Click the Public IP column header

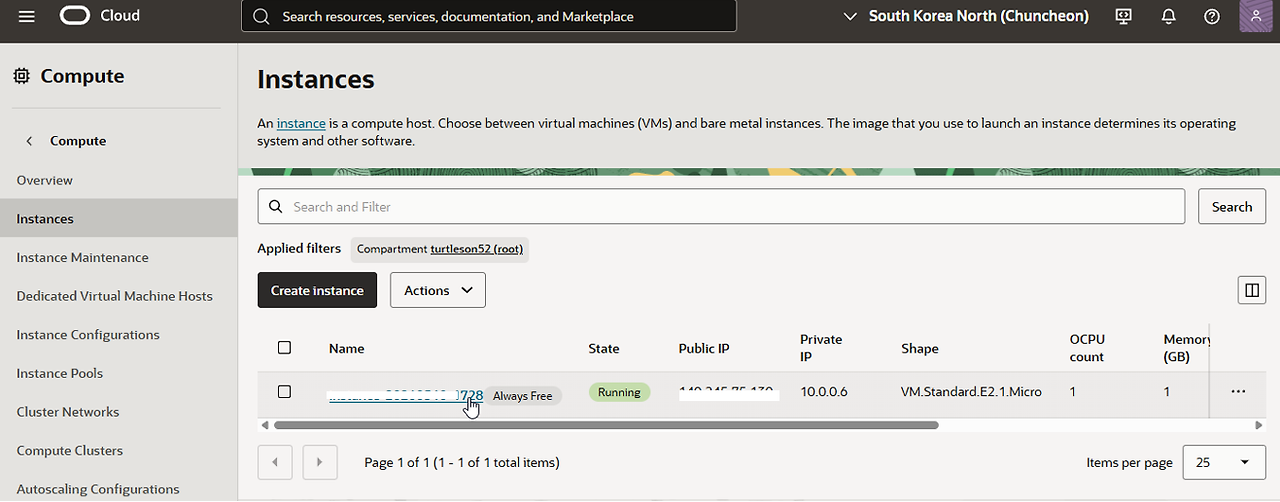pos(704,348)
